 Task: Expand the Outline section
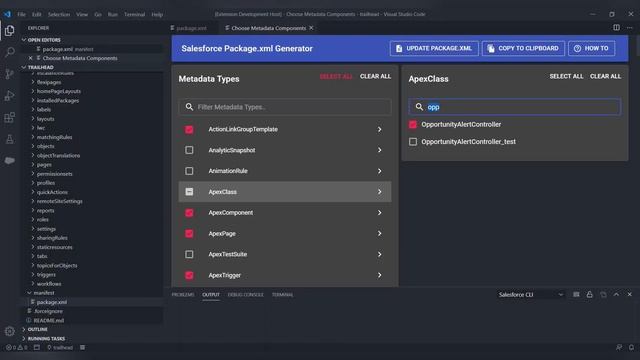pyautogui.click(x=38, y=329)
